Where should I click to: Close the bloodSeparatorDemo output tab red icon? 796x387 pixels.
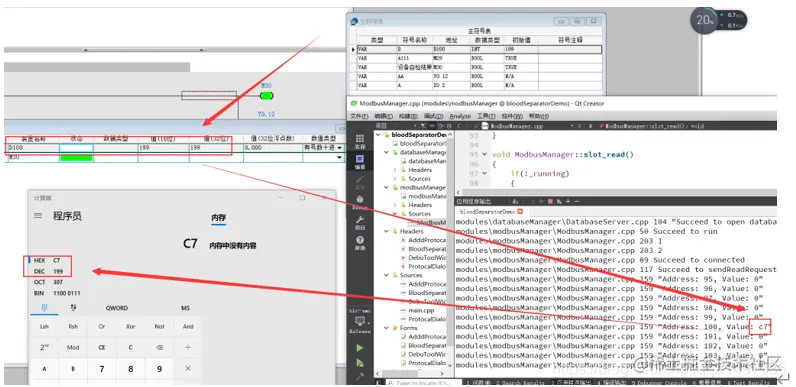[520, 211]
